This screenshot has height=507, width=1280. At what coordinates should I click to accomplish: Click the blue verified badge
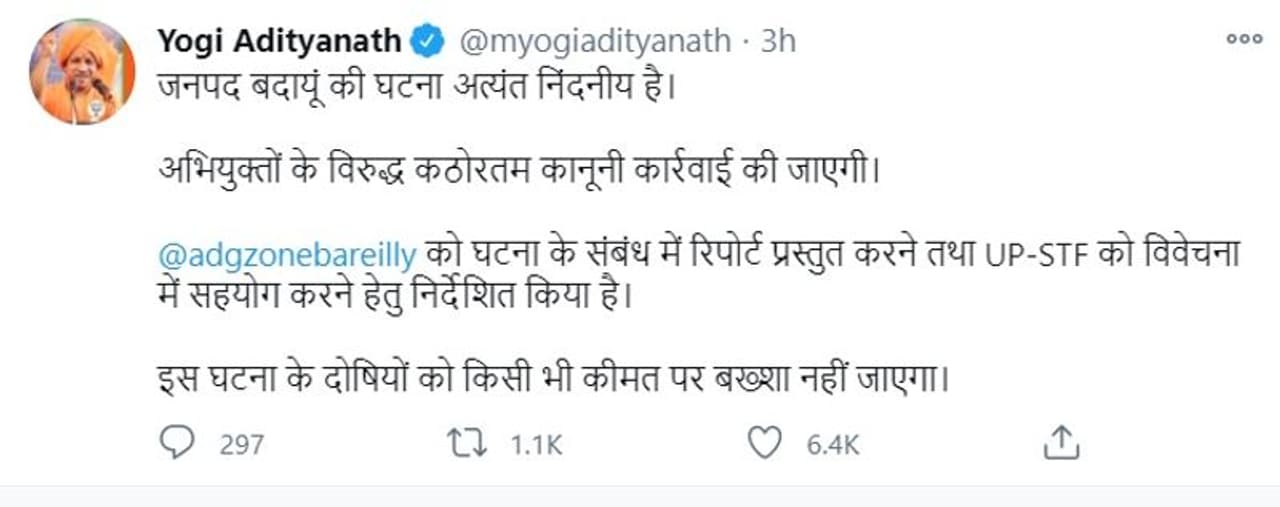tap(429, 41)
